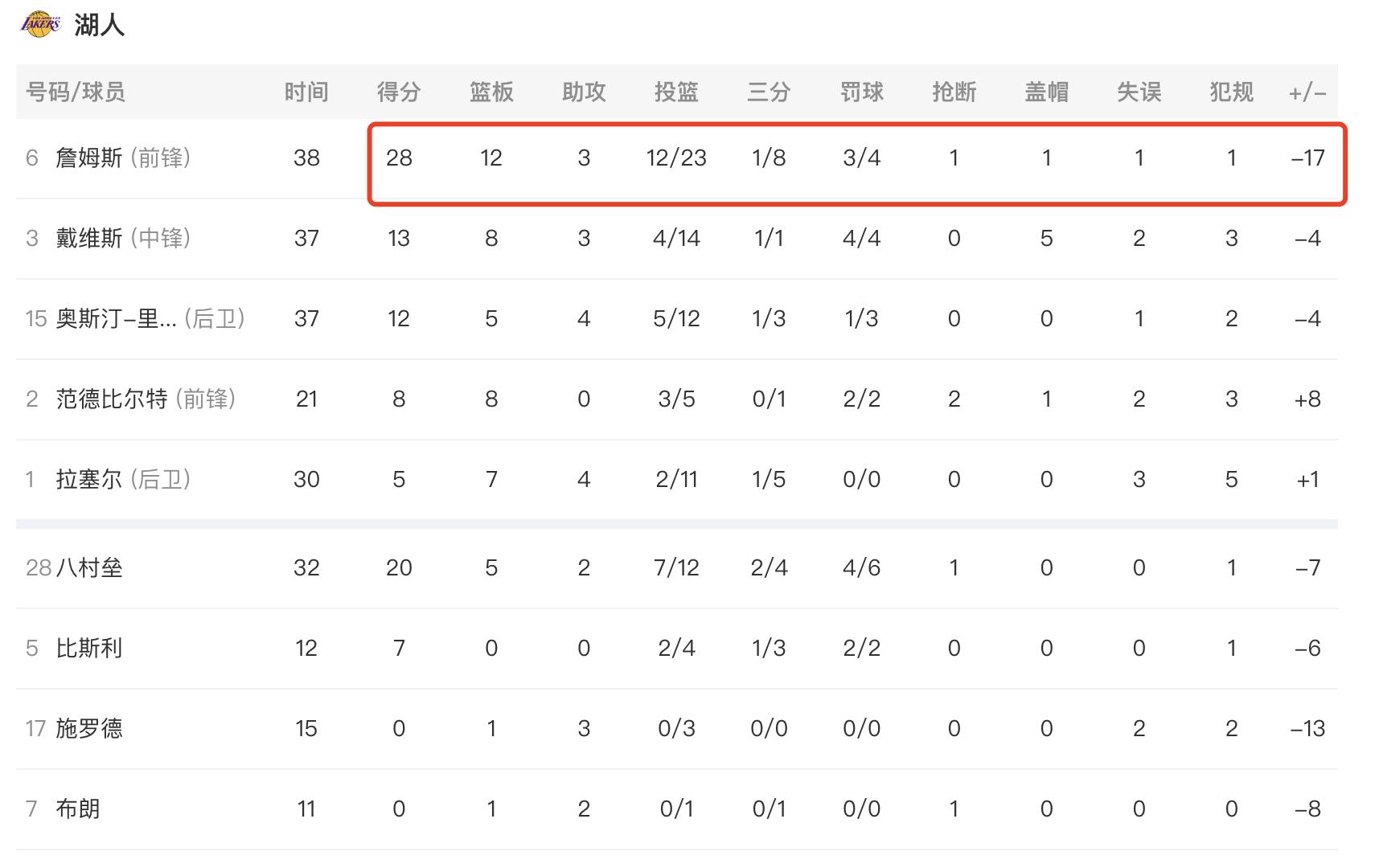点击「篮板」列表头

point(491,92)
